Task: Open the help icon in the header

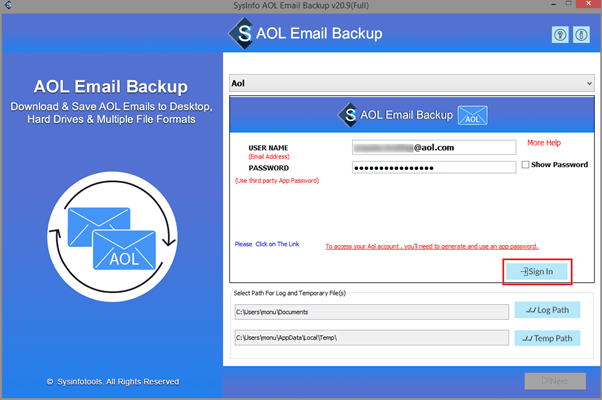Action: [560, 35]
